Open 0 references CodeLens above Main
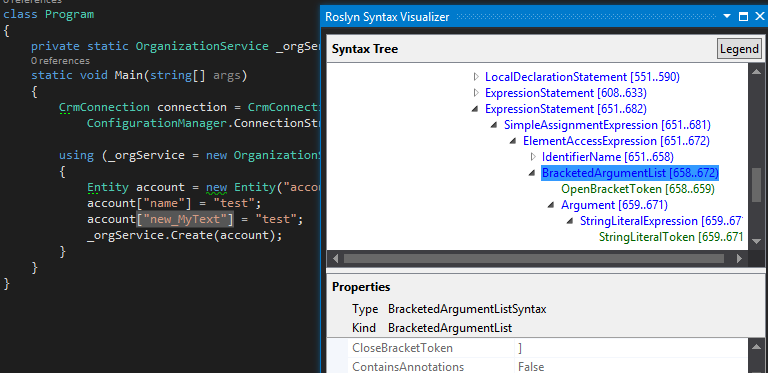This screenshot has width=768, height=373. 60,61
